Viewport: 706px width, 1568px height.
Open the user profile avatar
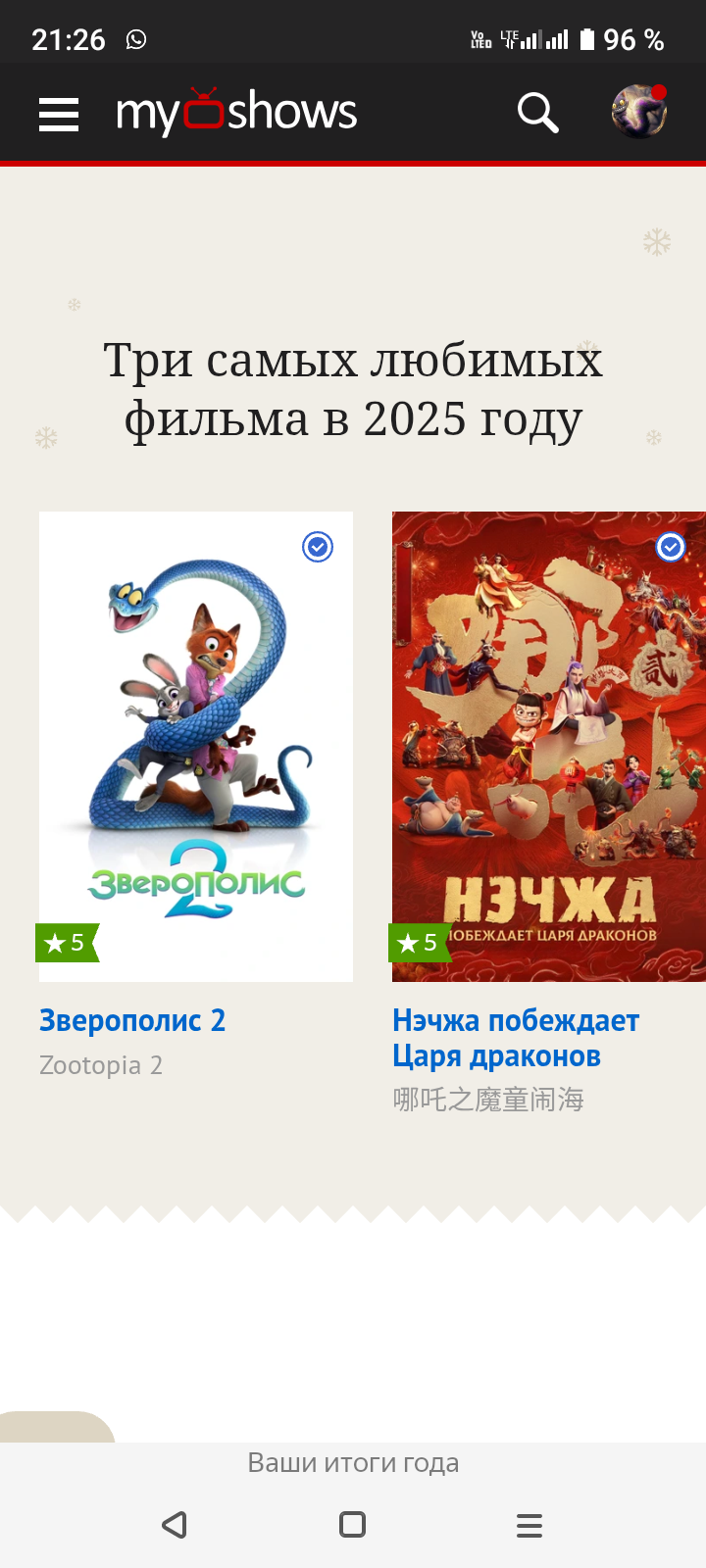[639, 112]
